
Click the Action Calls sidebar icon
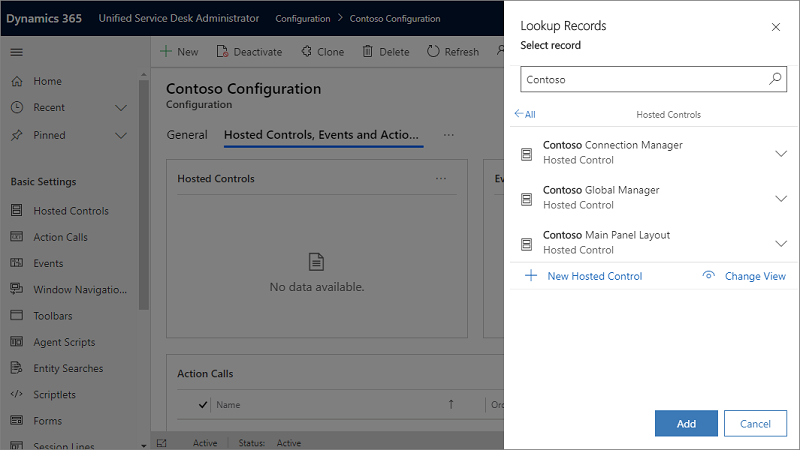[x=17, y=237]
